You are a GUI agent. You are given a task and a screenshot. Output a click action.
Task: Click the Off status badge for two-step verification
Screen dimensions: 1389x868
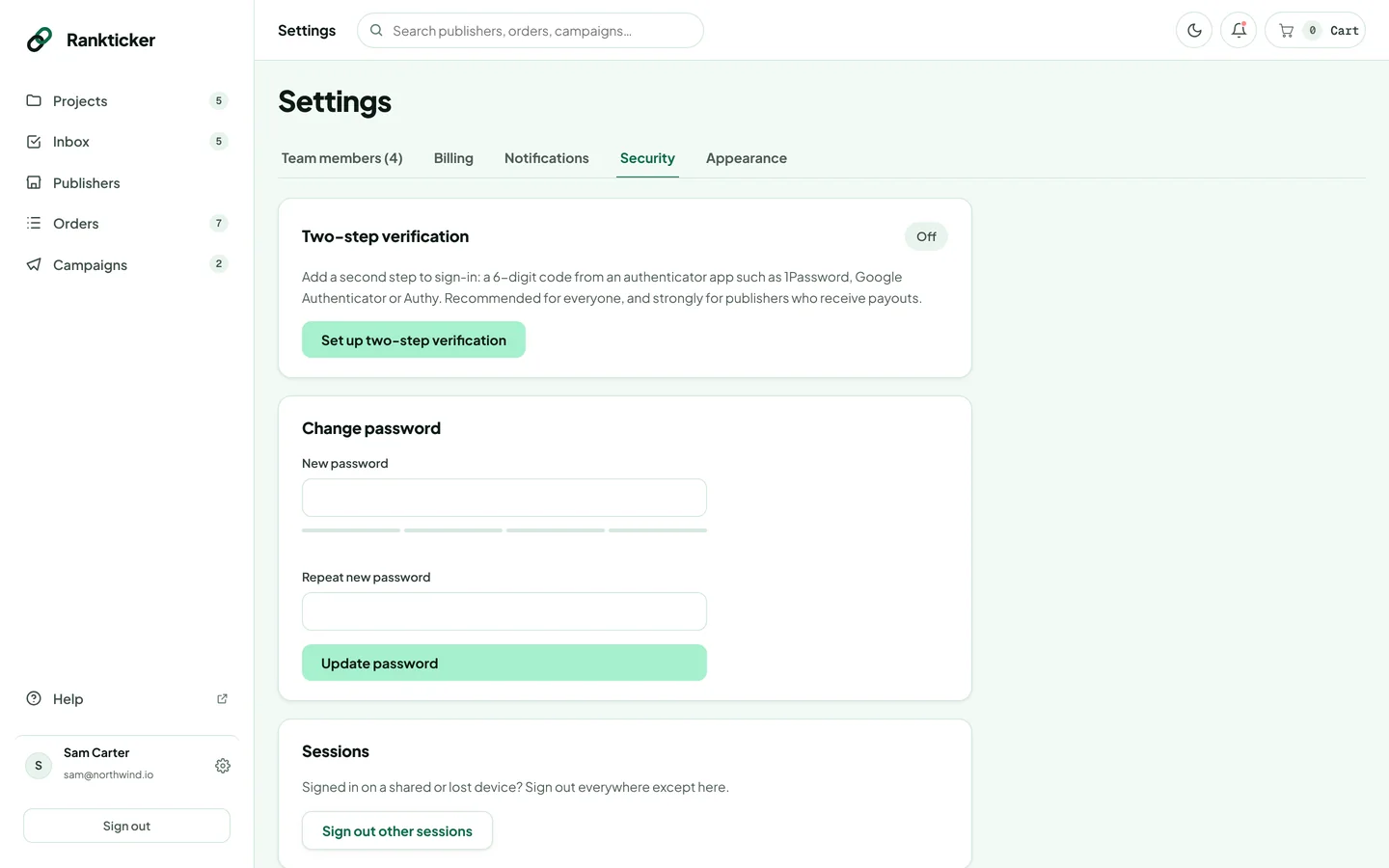tap(926, 236)
